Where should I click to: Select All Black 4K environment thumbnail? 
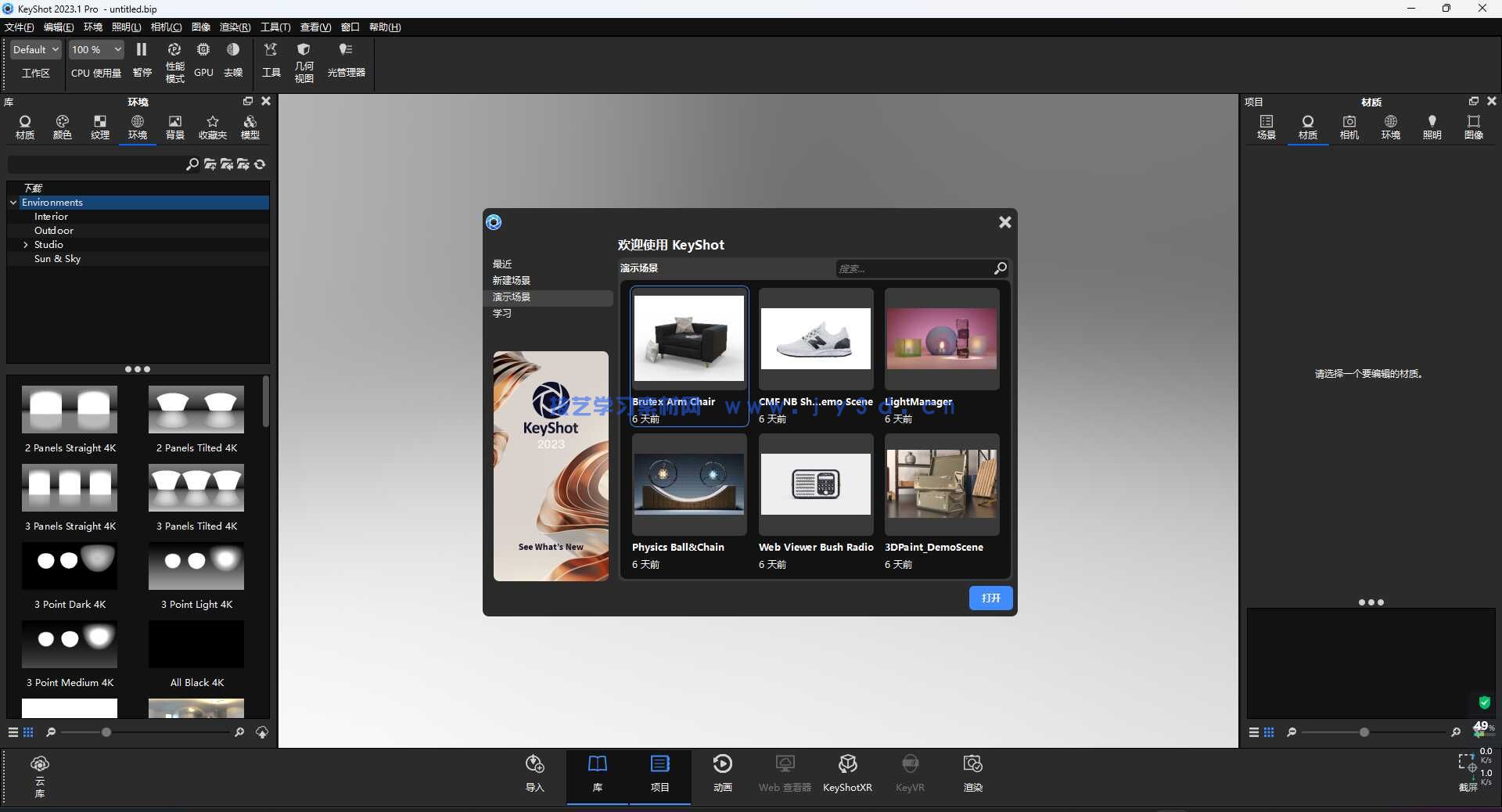(196, 644)
